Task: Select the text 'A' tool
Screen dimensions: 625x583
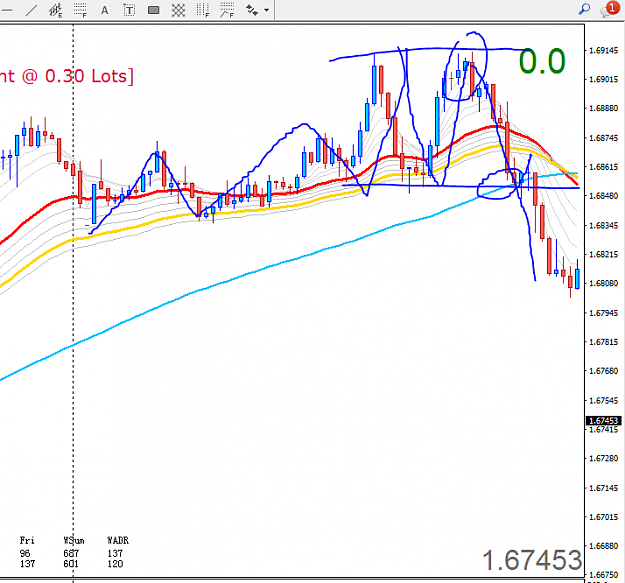Action: 104,10
